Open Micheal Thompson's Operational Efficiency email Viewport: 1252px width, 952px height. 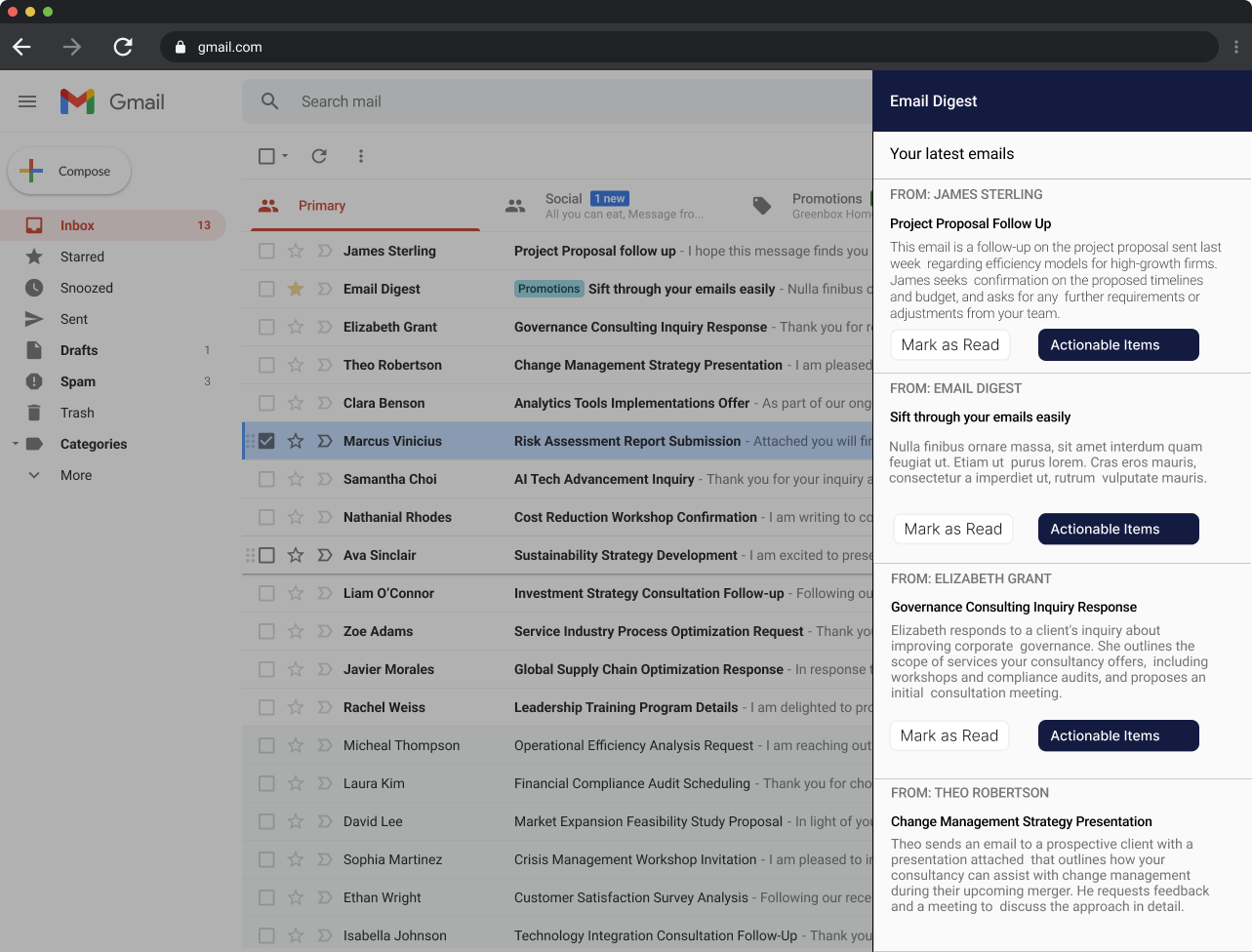(x=557, y=745)
